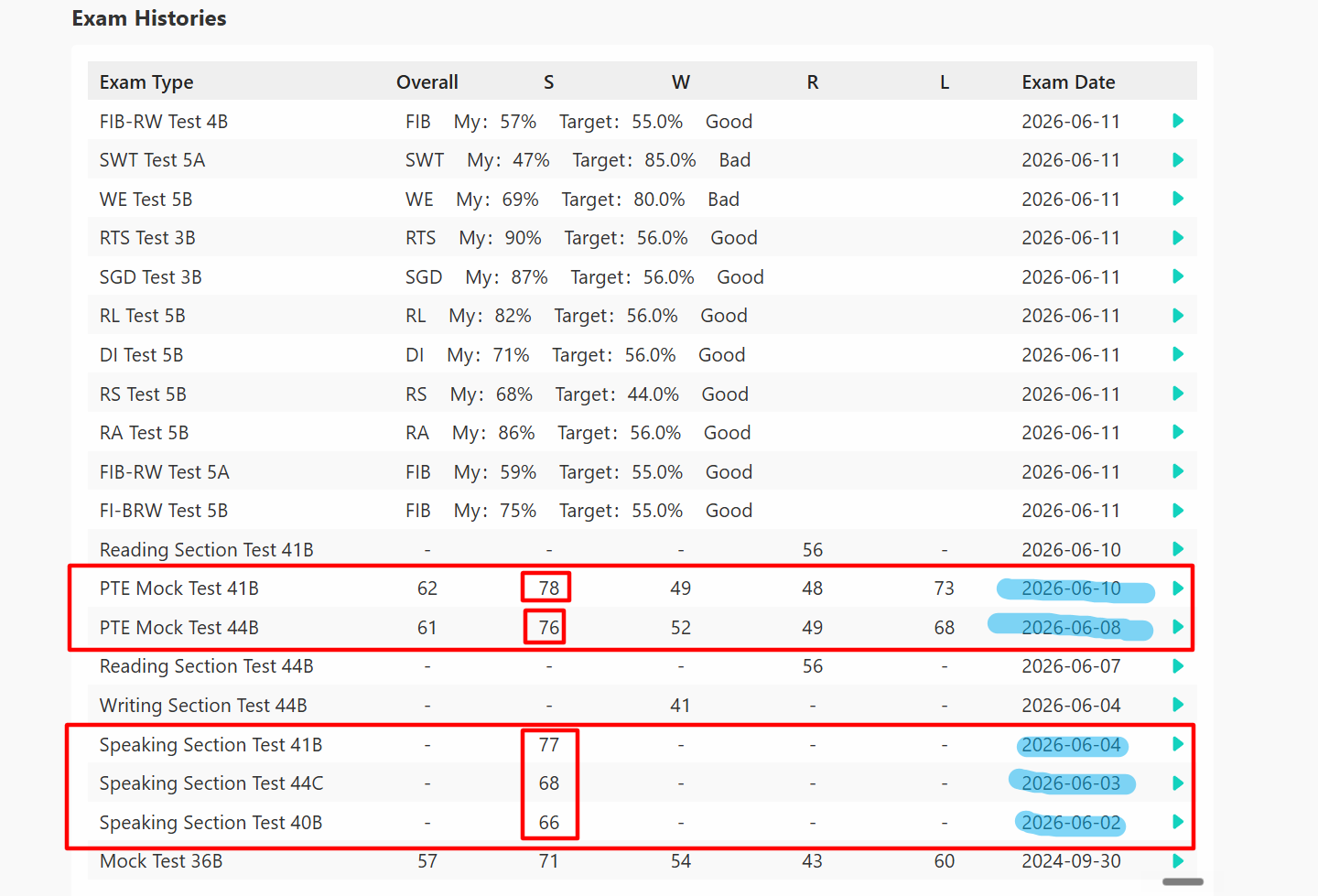Select the PTE Mock Test 44B name
This screenshot has height=896, width=1318.
click(179, 628)
